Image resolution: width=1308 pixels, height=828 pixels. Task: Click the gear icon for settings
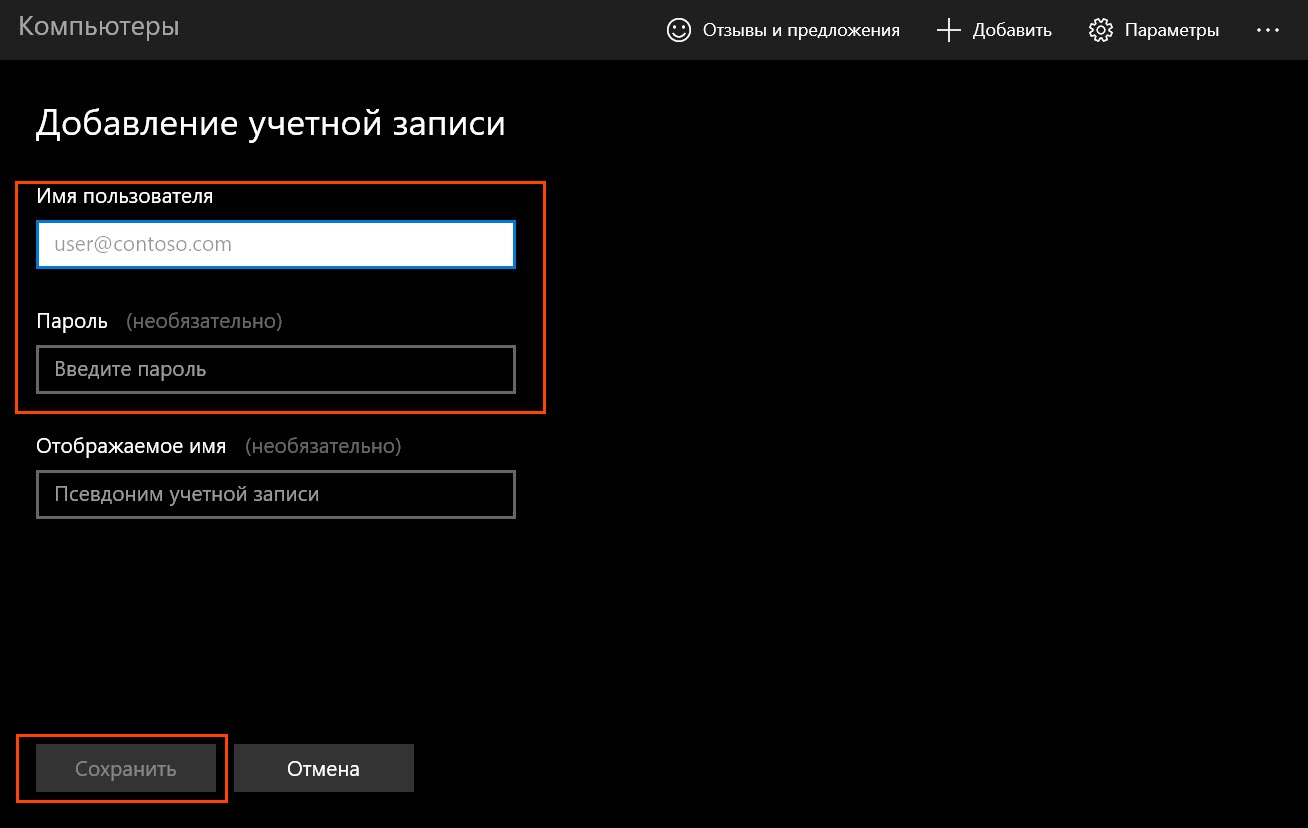pyautogui.click(x=1101, y=30)
